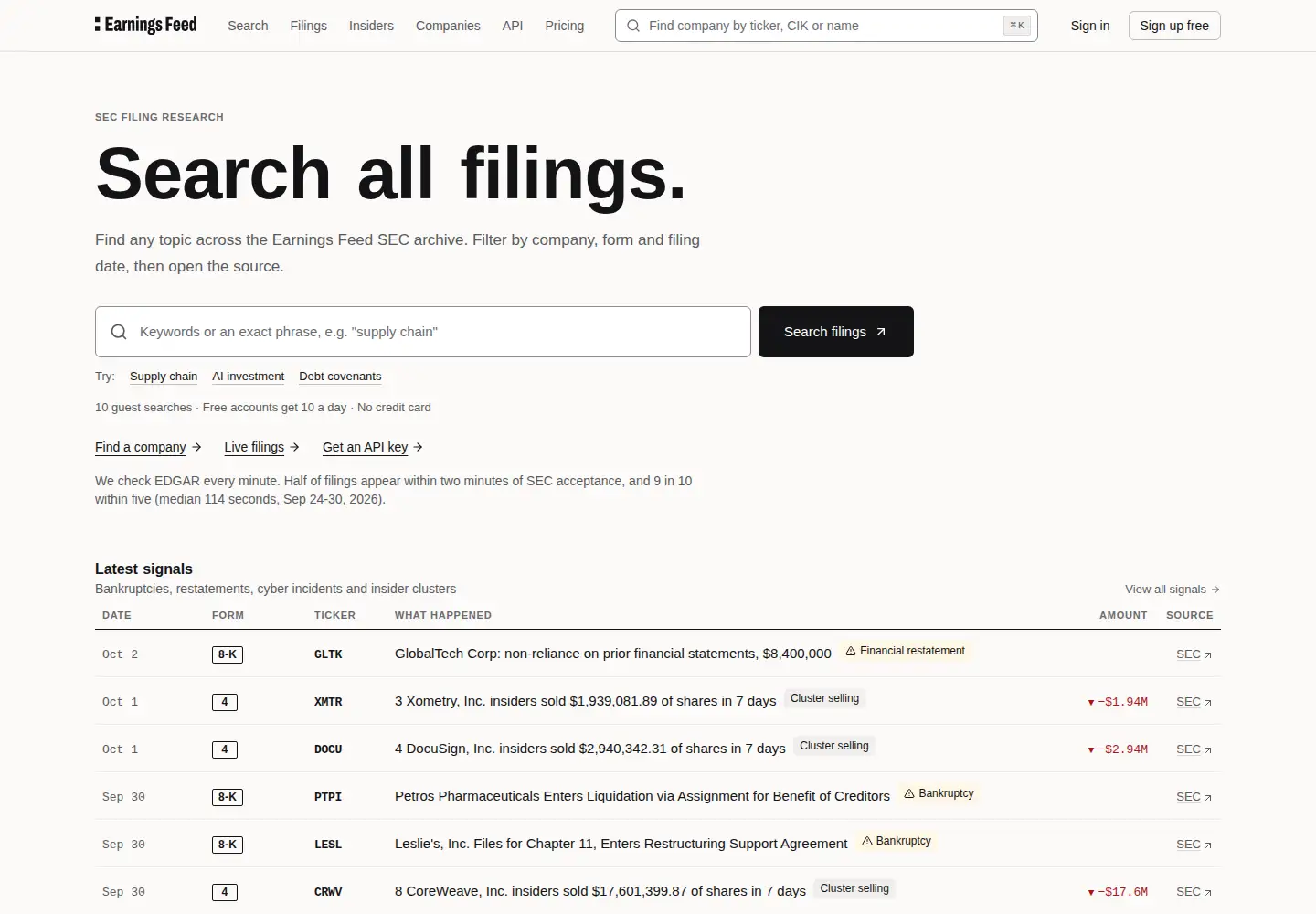The height and width of the screenshot is (914, 1316).
Task: Click Cluster selling tag on Xometry row
Action: click(x=824, y=698)
